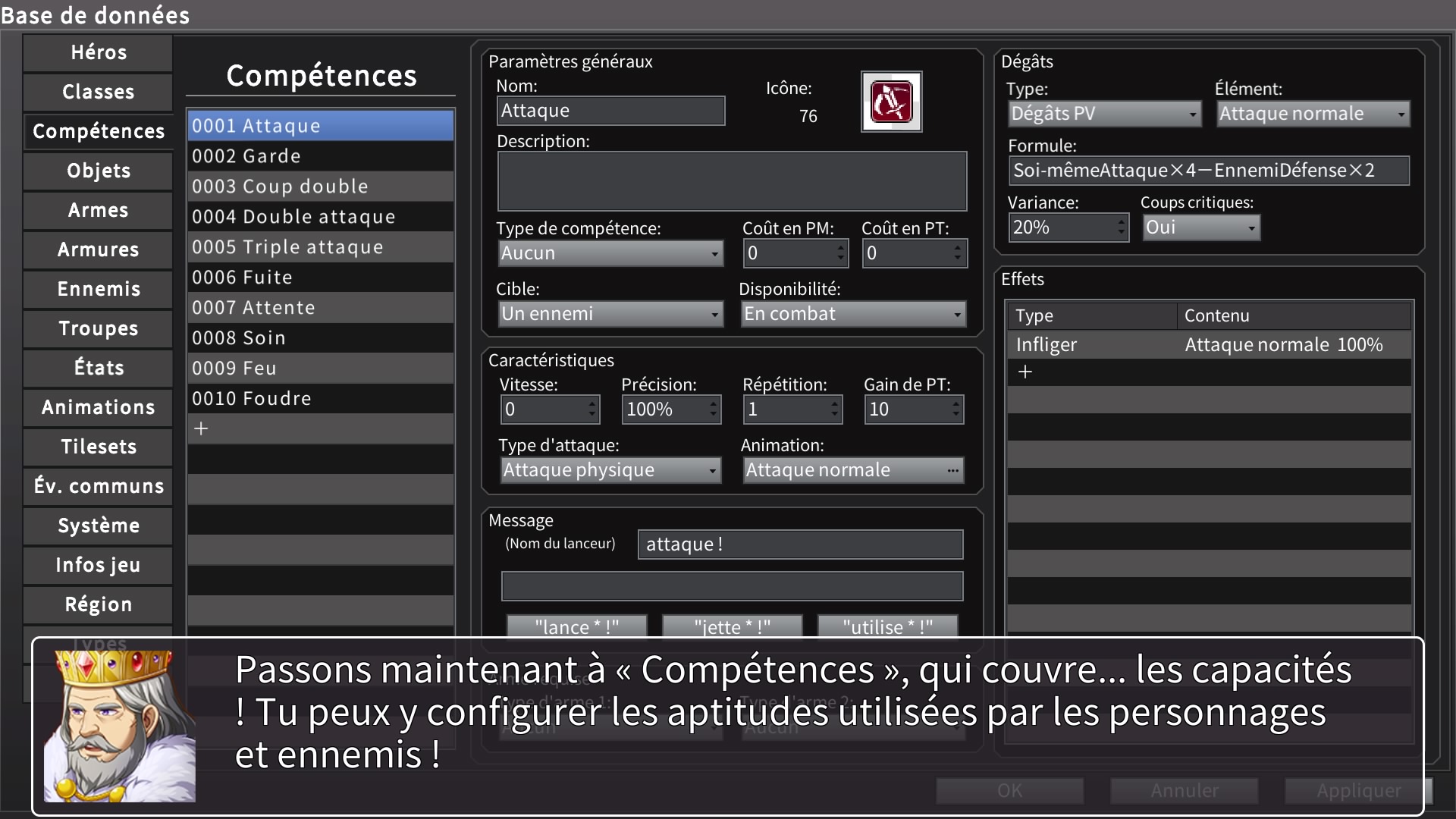The width and height of the screenshot is (1456, 819).
Task: Click the Répétition spinner field
Action: pos(792,409)
